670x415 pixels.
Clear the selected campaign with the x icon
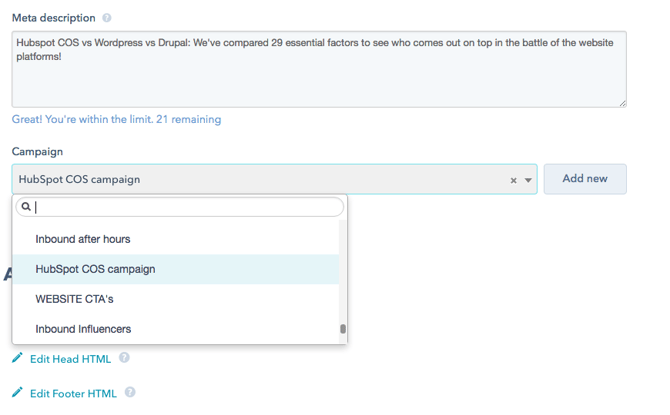[x=514, y=180]
